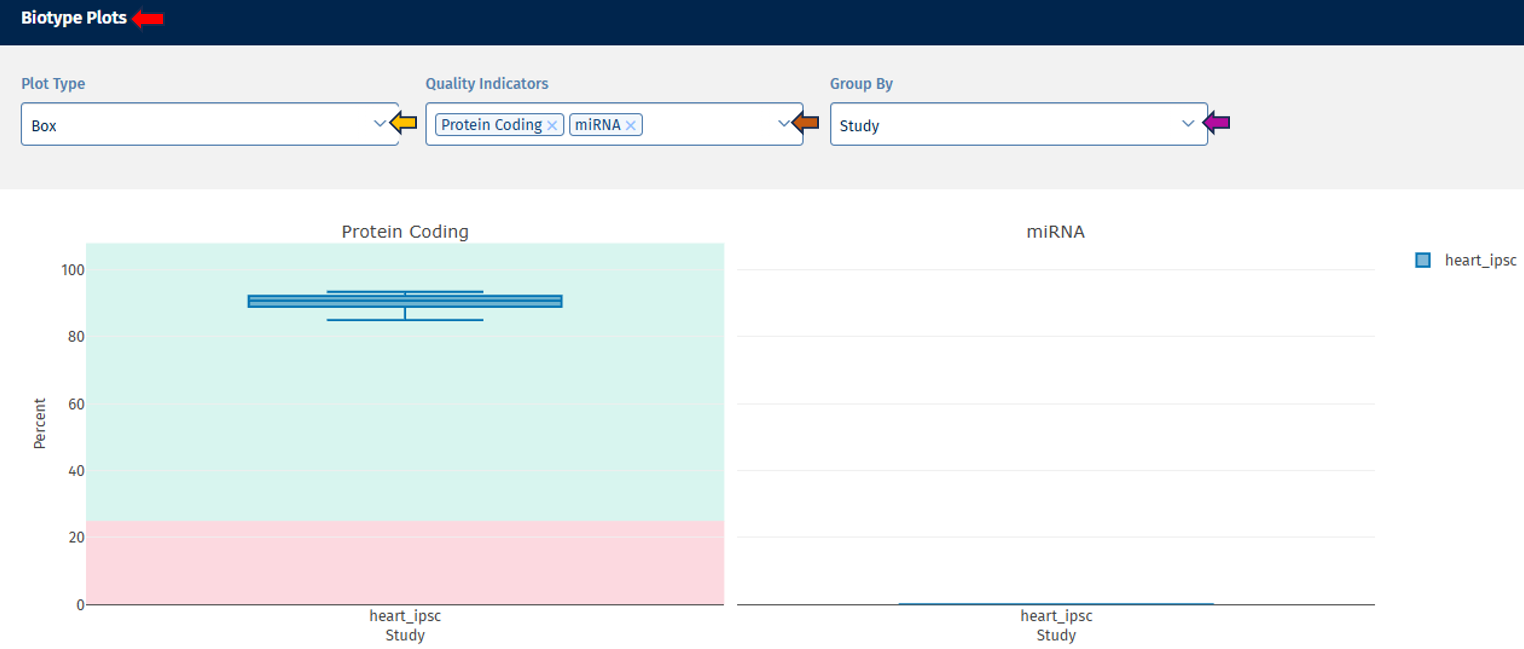Screen dimensions: 1524x649
Task: Click the Protein Coding tag label
Action: pyautogui.click(x=491, y=125)
